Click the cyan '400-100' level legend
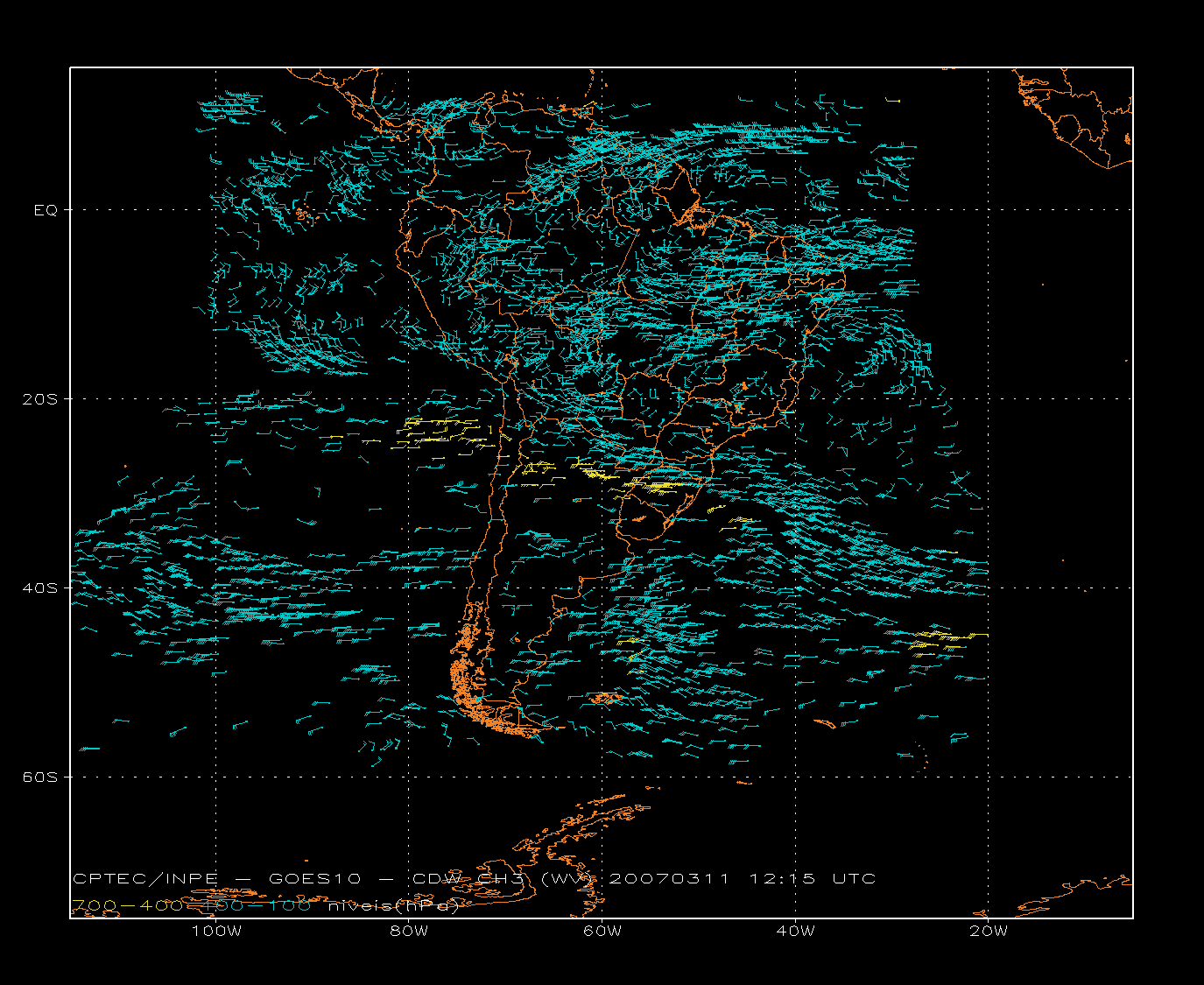Image resolution: width=1204 pixels, height=985 pixels. point(254,905)
